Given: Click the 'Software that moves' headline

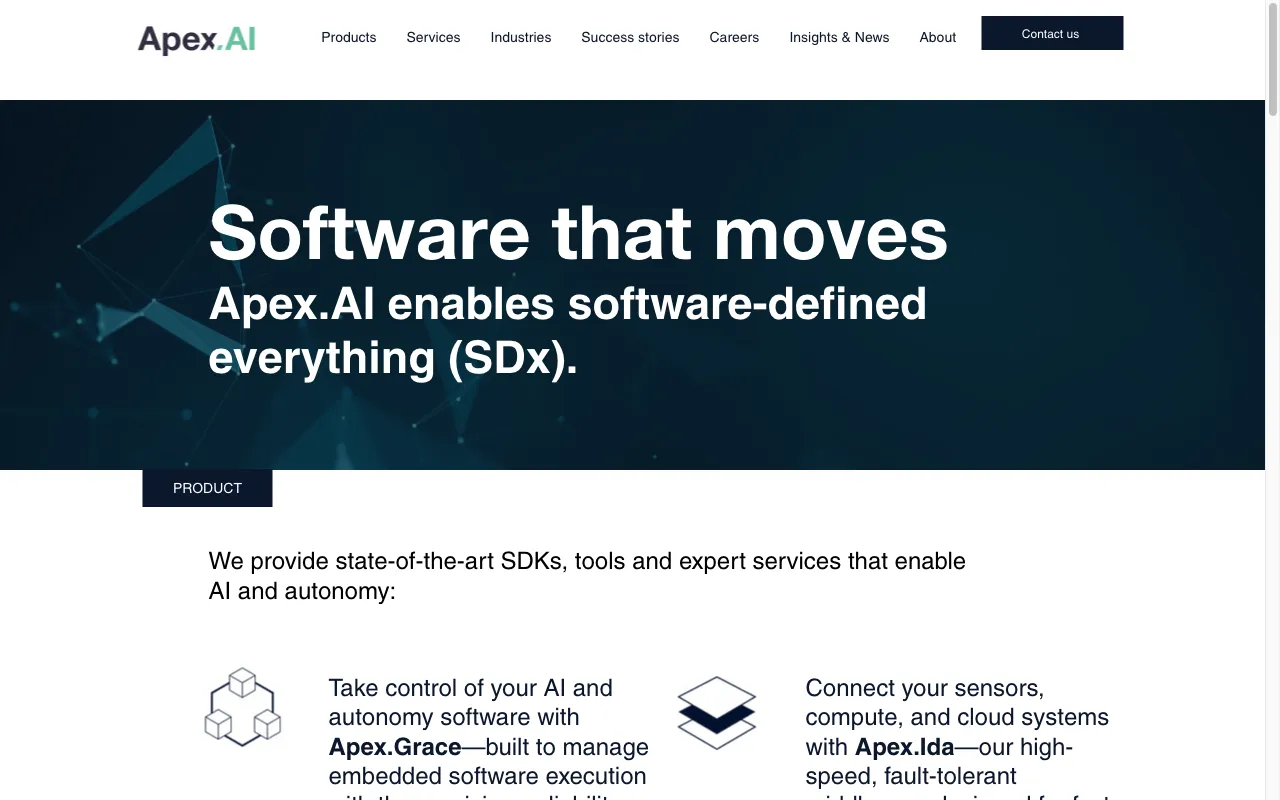Looking at the screenshot, I should (x=578, y=232).
